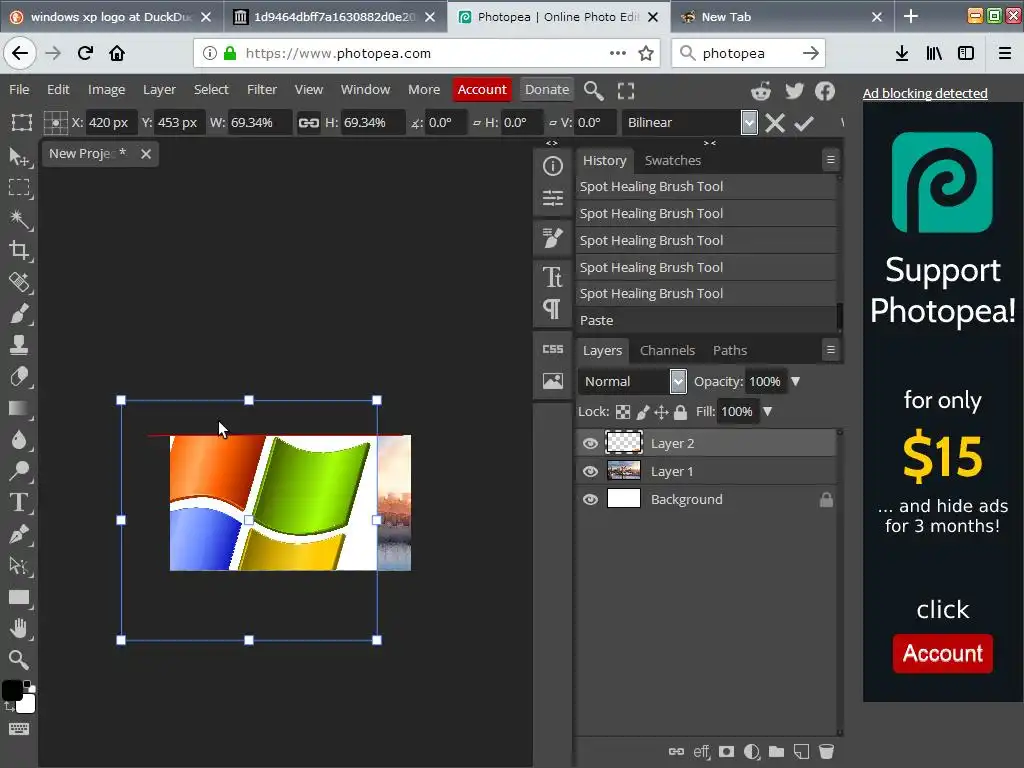
Task: Select the Rectangle shape tool
Action: tap(19, 597)
